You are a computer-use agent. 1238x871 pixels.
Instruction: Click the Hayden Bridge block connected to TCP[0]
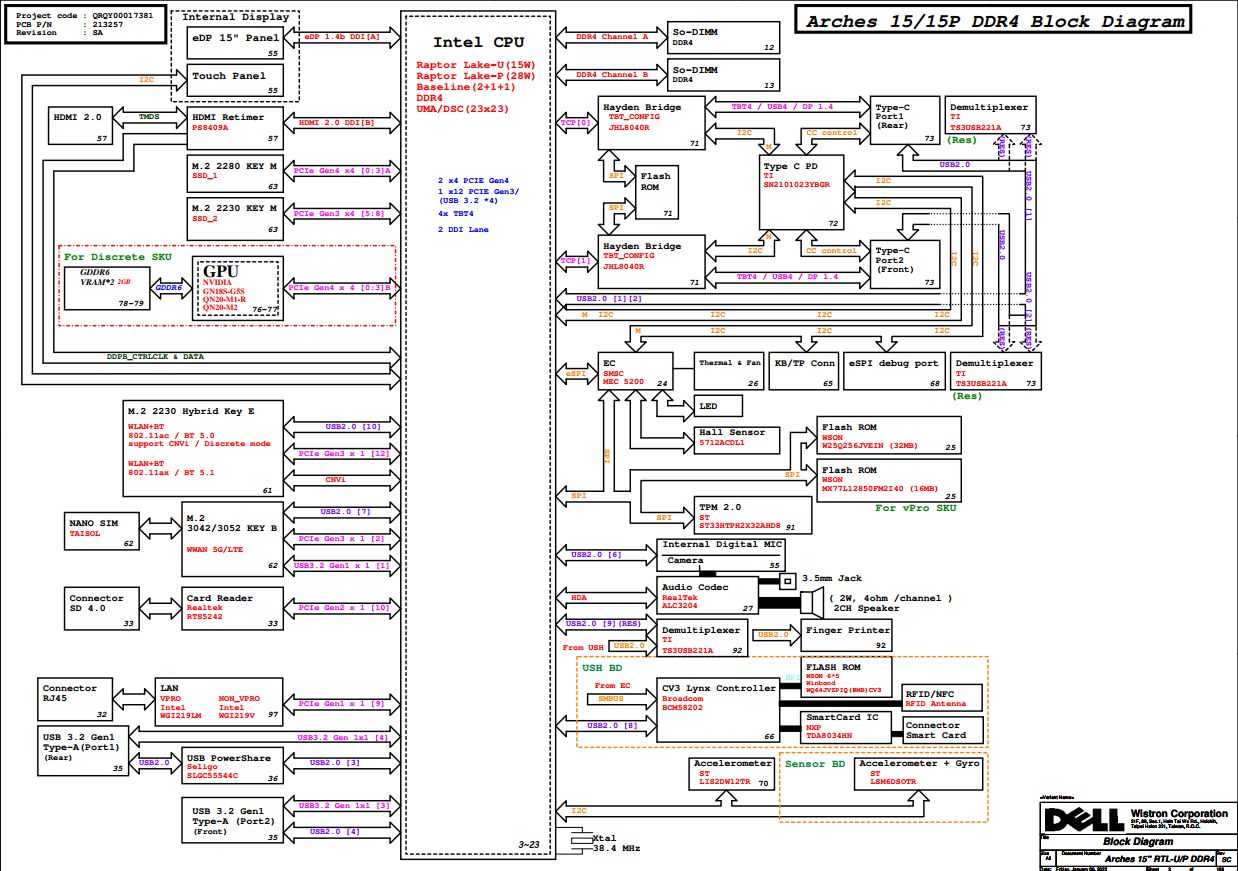click(651, 123)
